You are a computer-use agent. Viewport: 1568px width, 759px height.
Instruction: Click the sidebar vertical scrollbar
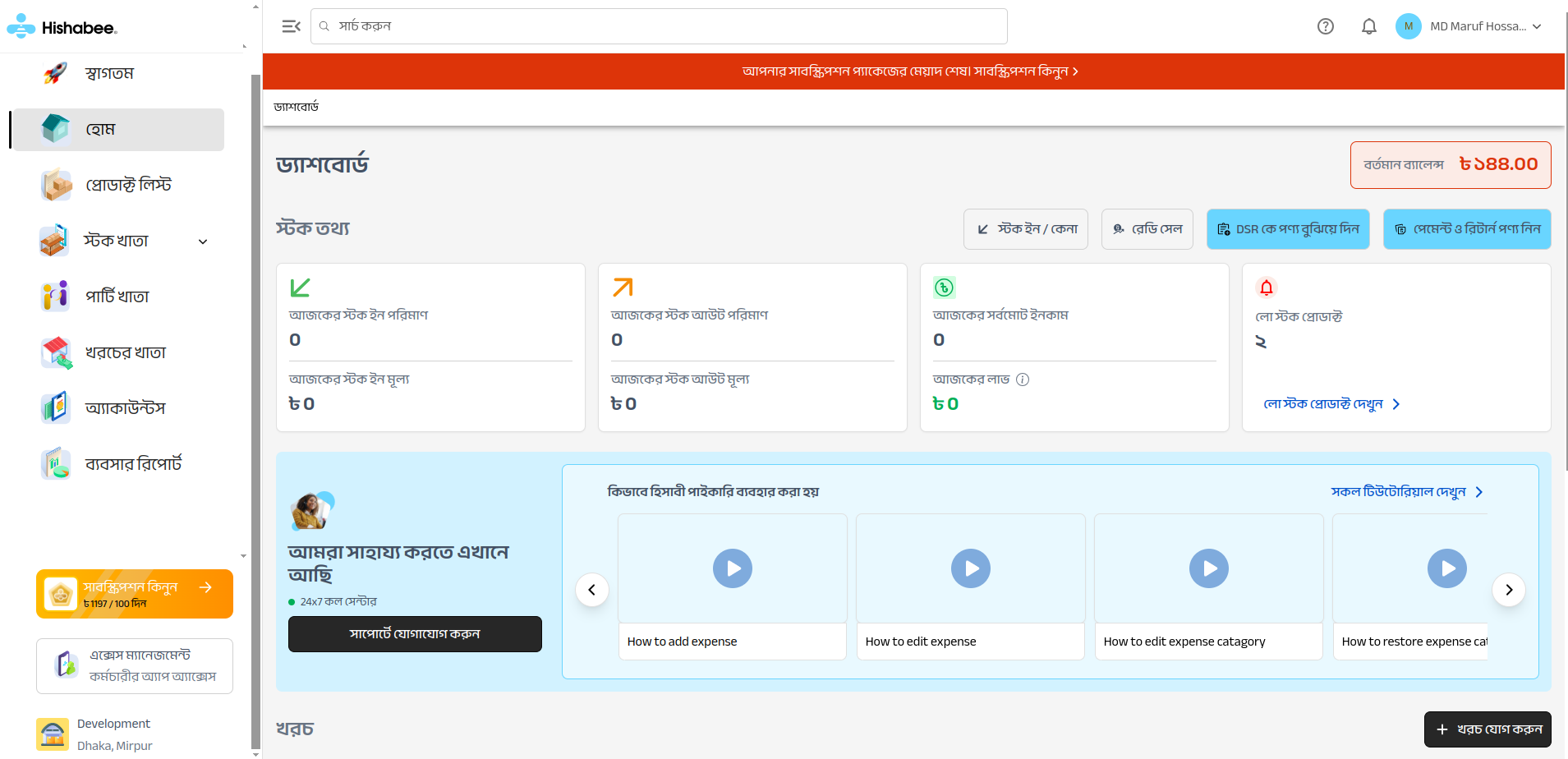click(255, 411)
